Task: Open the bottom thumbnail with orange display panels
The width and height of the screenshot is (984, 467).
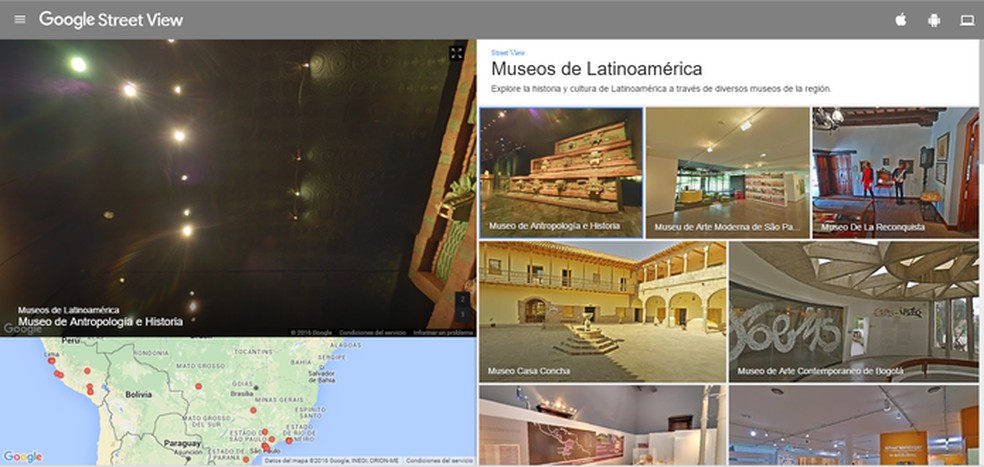Action: (x=854, y=425)
